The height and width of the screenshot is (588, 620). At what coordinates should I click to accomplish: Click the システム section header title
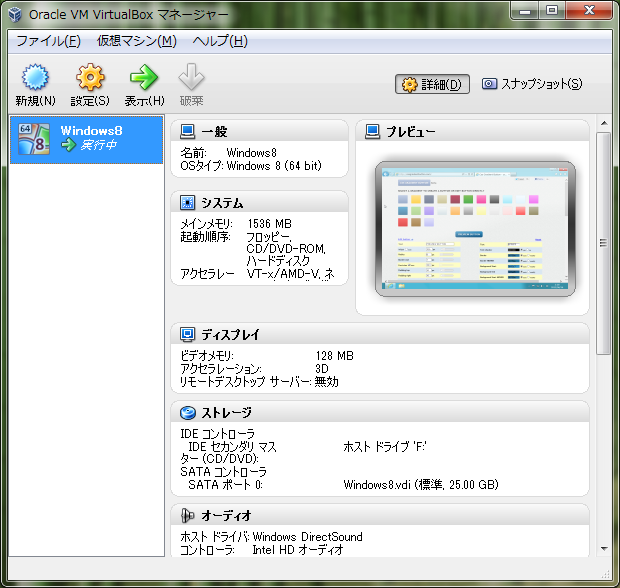[x=222, y=203]
